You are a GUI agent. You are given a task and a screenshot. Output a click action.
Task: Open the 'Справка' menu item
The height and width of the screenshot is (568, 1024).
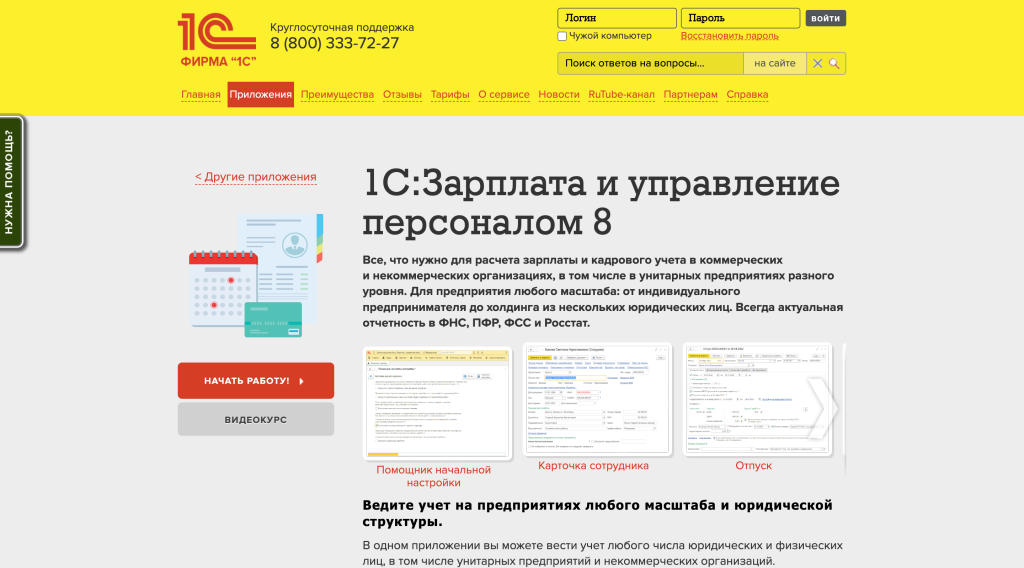747,95
